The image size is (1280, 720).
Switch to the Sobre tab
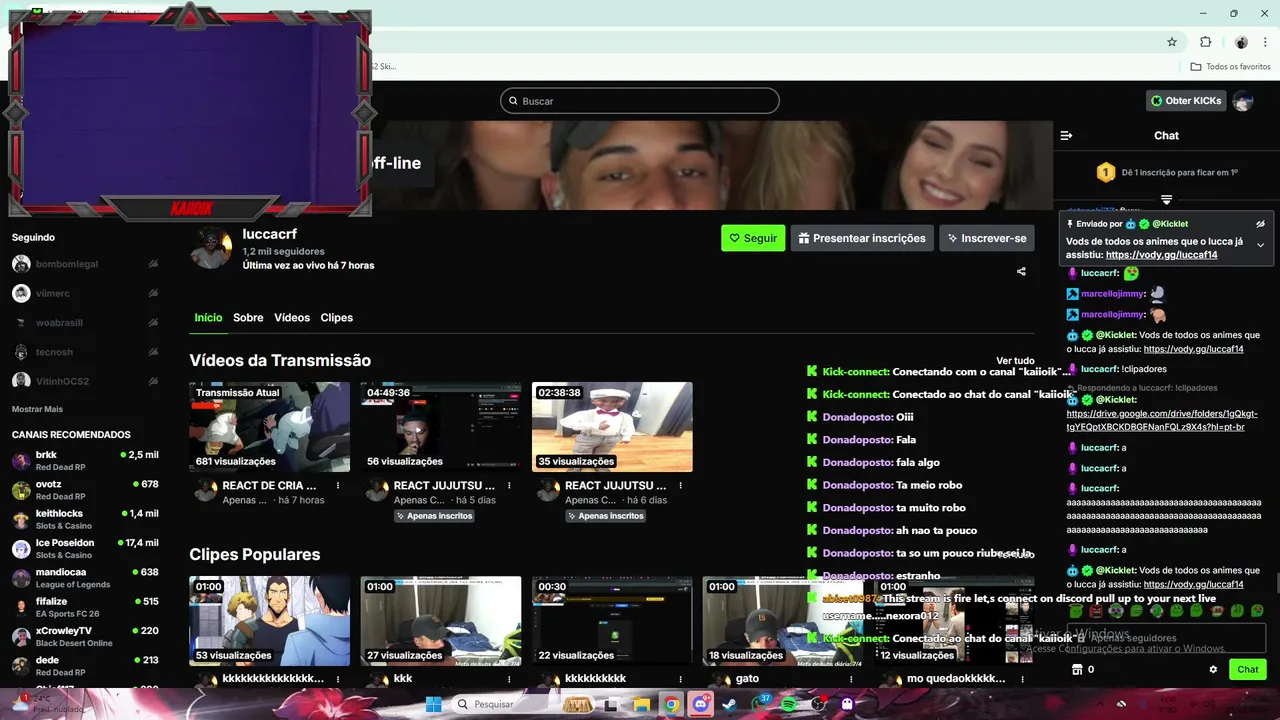(248, 317)
